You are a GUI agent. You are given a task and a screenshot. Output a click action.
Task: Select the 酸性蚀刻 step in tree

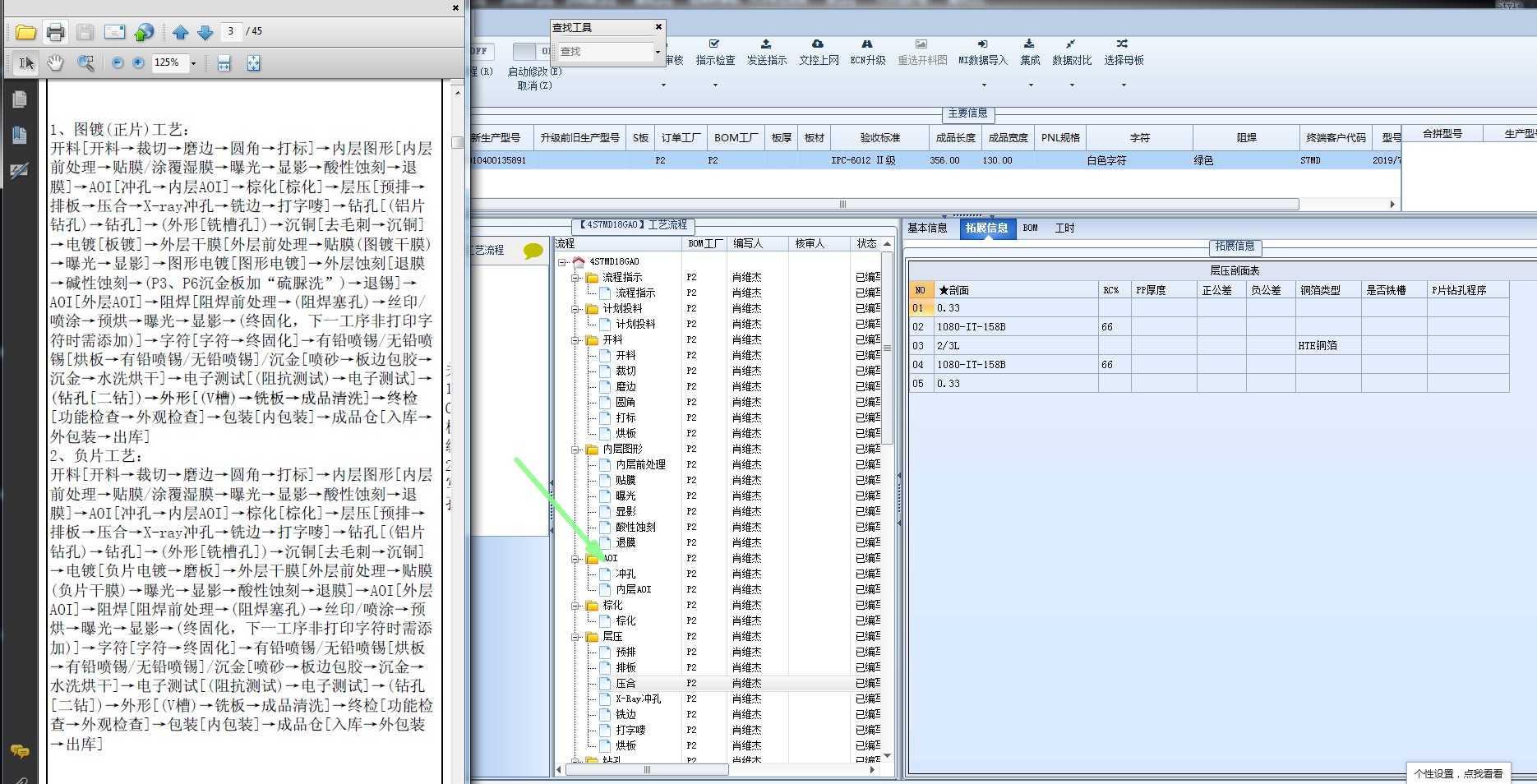(636, 528)
